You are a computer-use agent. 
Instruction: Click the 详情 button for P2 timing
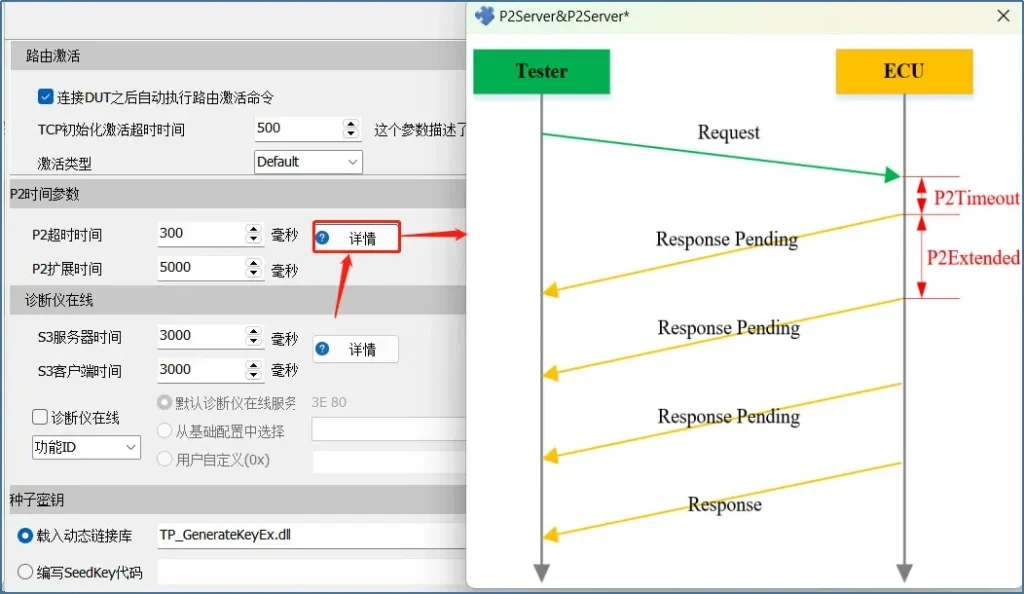coord(357,238)
